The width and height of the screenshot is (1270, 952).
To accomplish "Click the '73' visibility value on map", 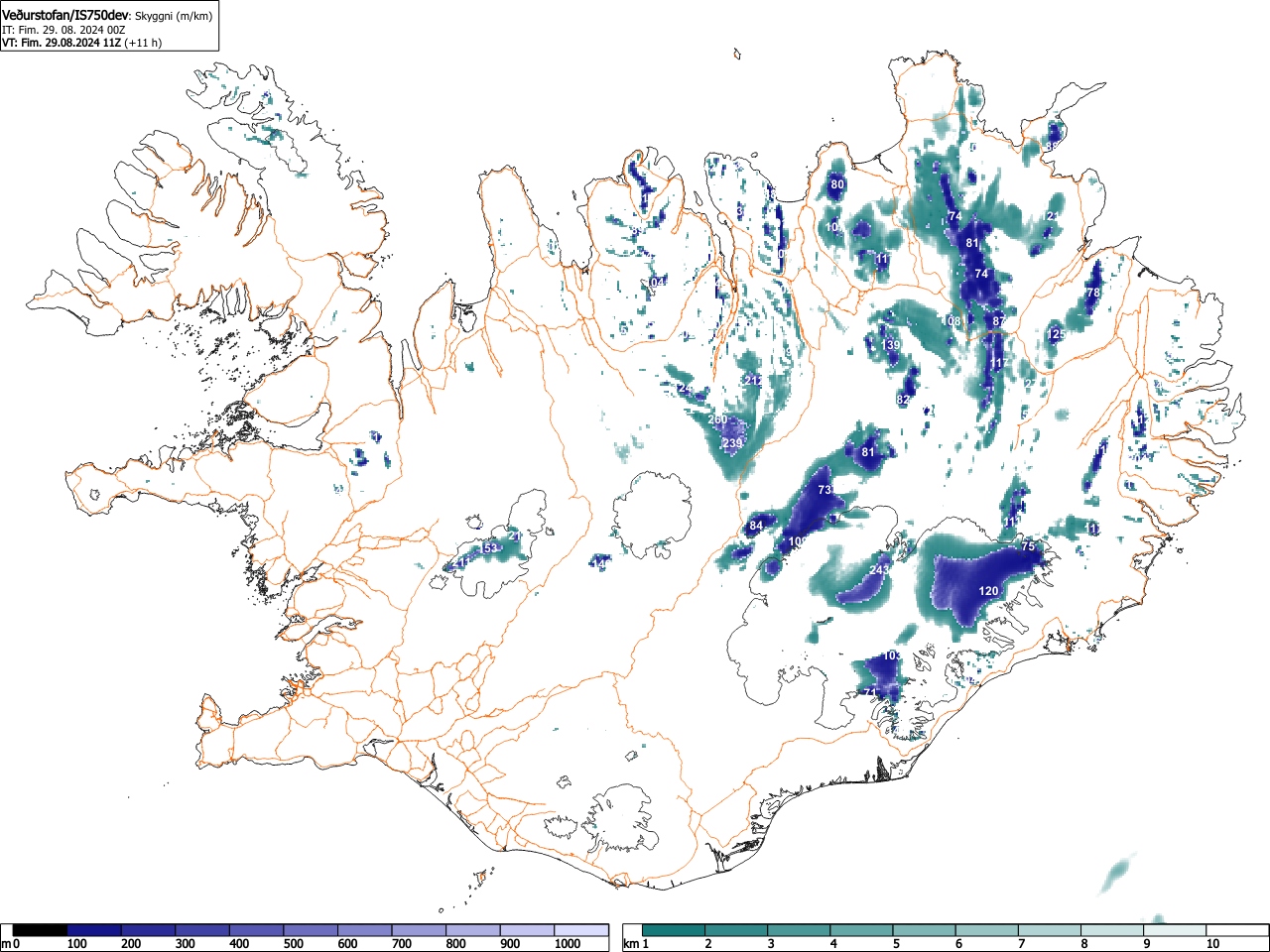I will [825, 491].
